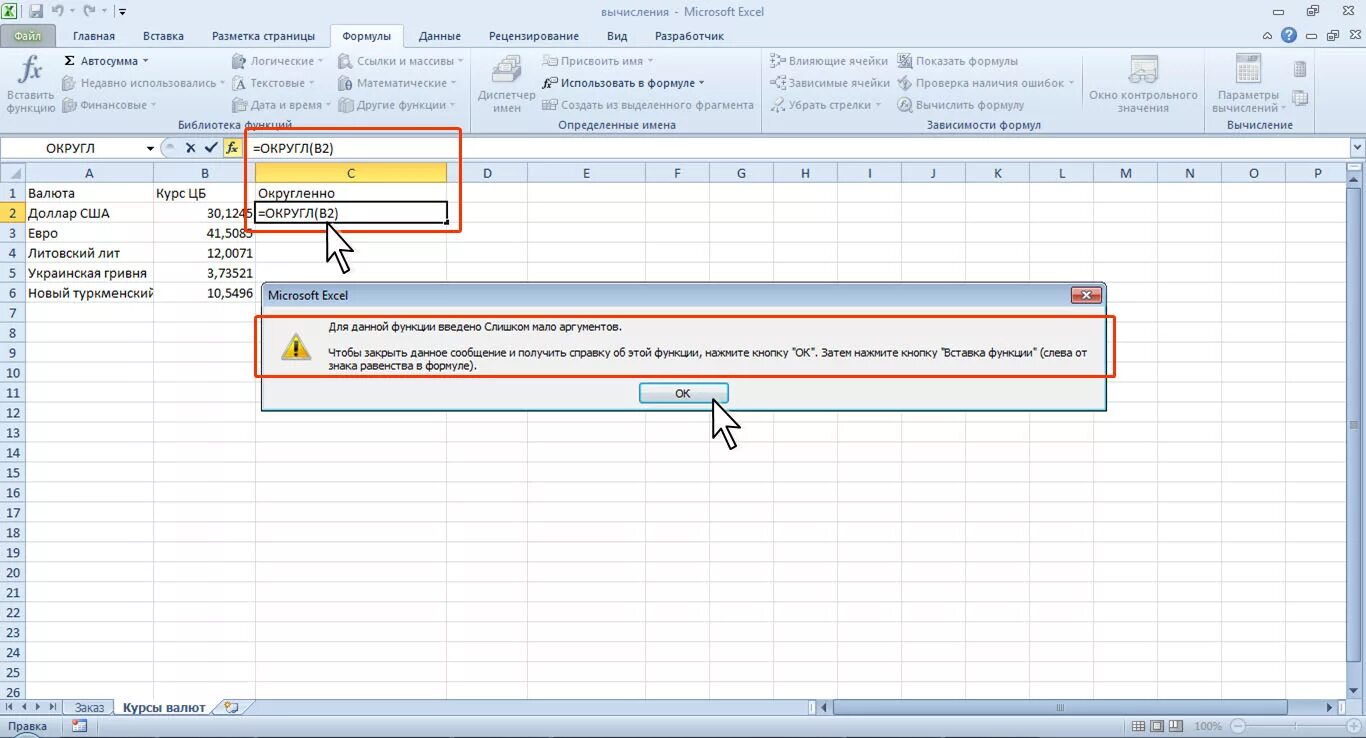
Task: Expand the Undo dropdown arrow
Action: coord(75,11)
